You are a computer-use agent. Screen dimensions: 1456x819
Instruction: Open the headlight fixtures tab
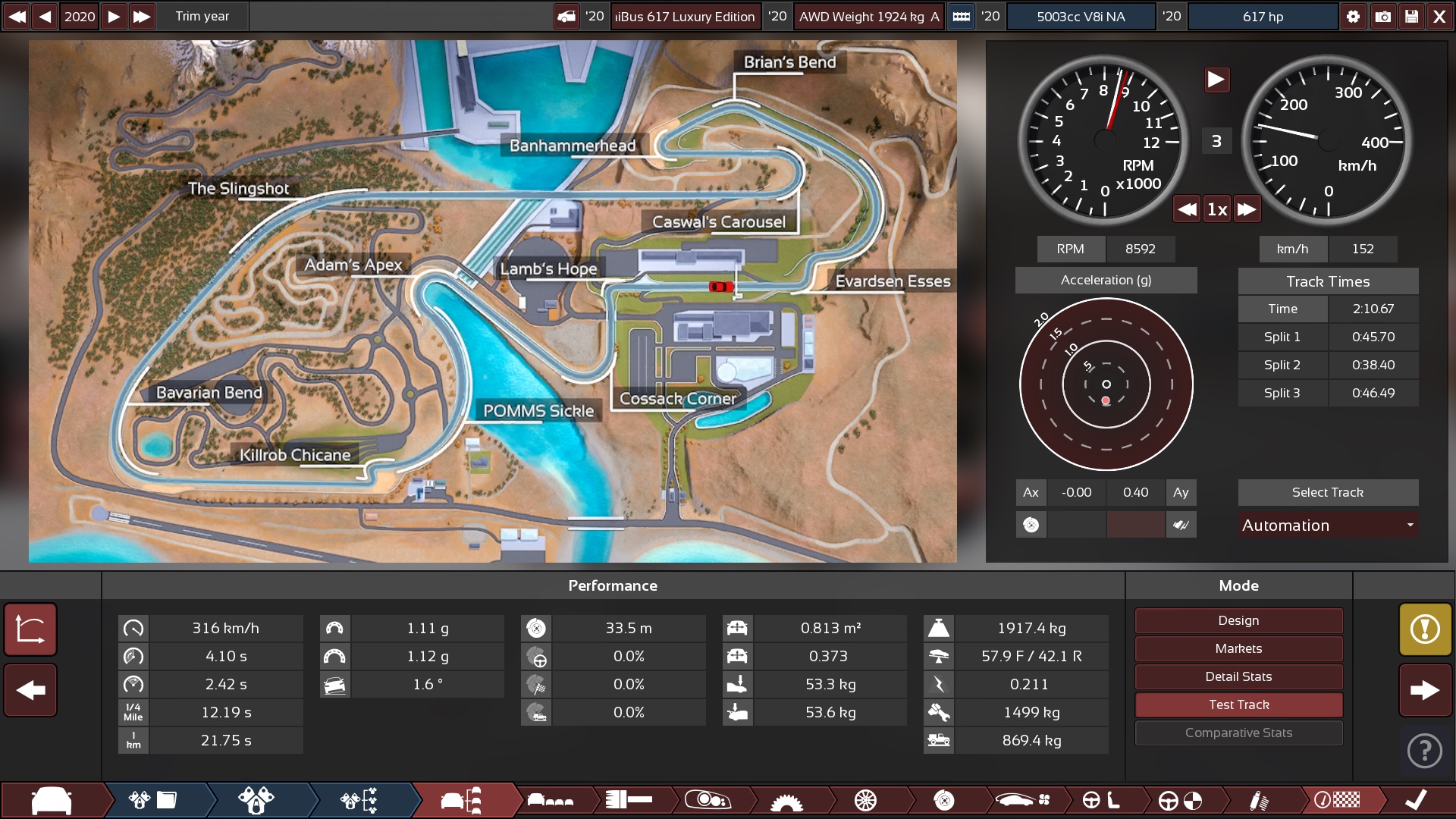tap(707, 800)
